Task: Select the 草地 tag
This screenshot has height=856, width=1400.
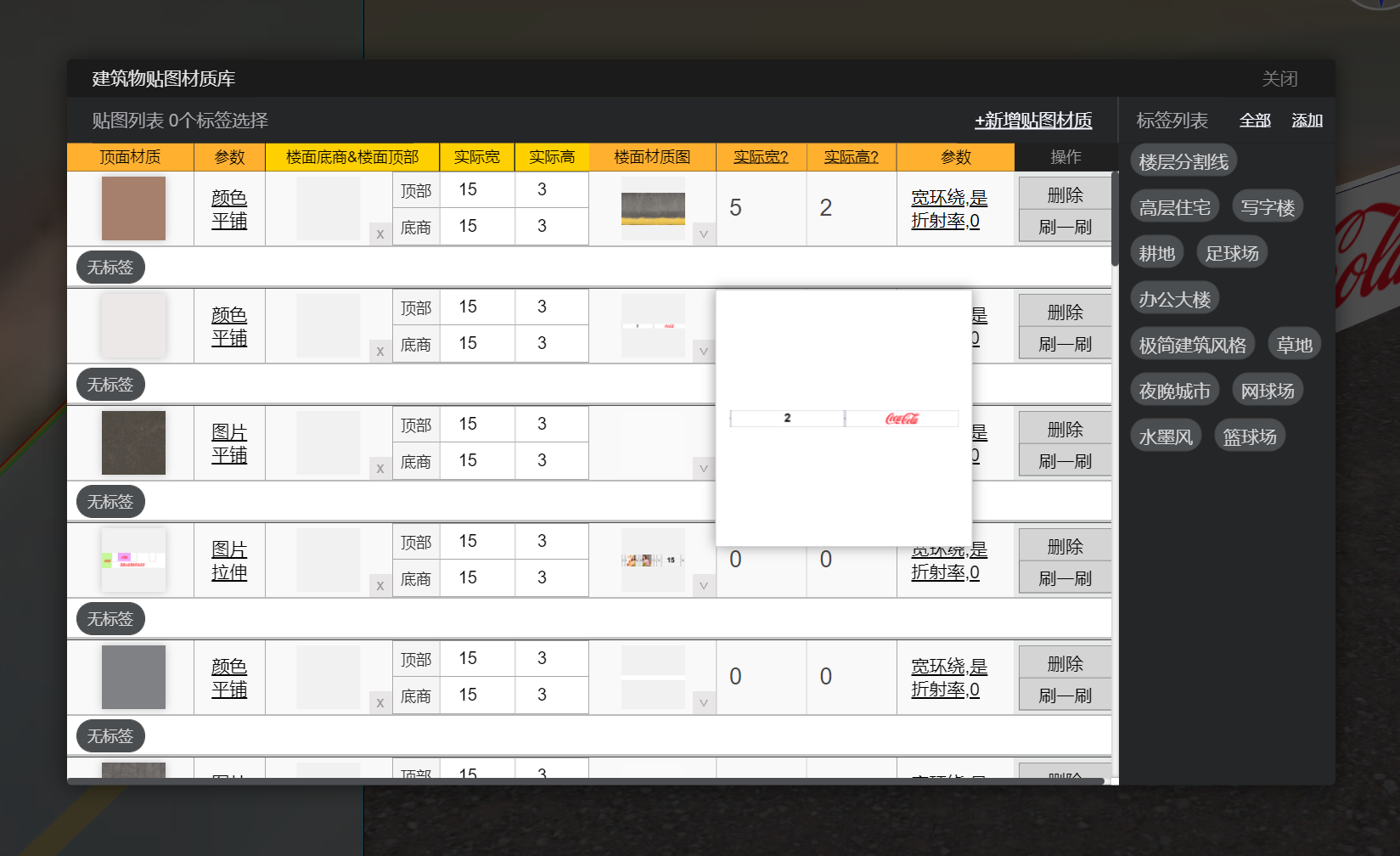Action: coord(1295,345)
